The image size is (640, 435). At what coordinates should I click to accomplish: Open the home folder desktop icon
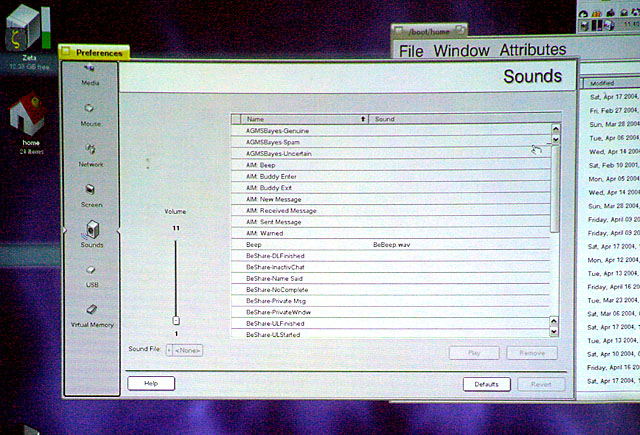[30, 120]
